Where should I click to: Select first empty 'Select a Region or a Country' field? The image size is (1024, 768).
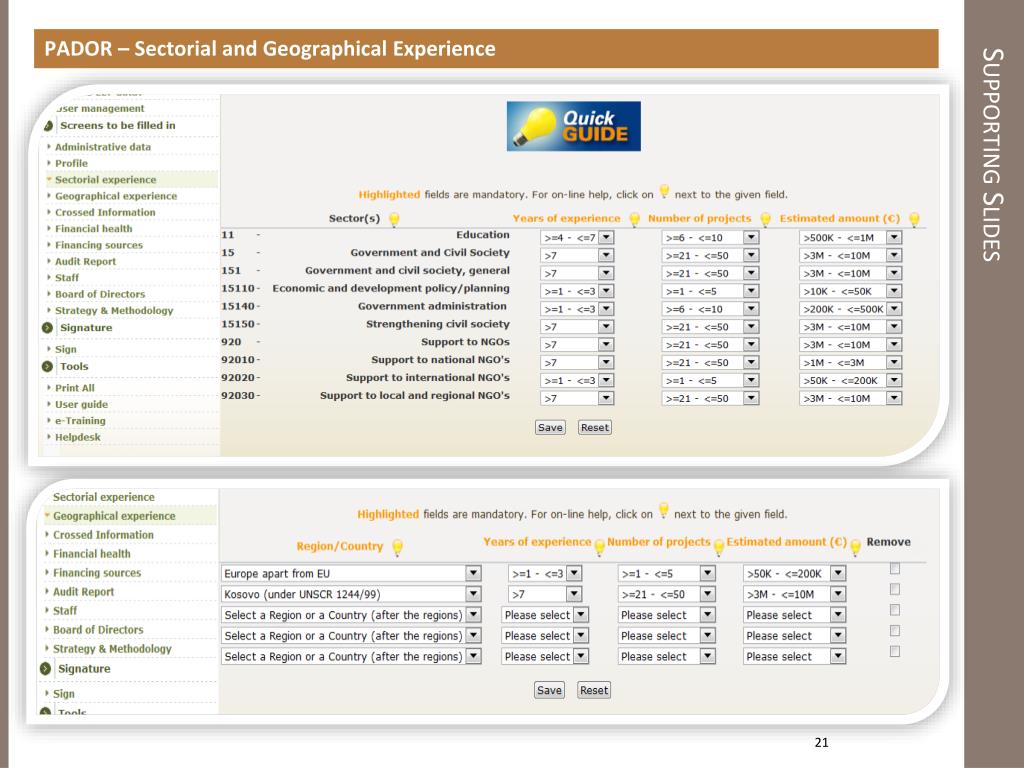click(351, 615)
